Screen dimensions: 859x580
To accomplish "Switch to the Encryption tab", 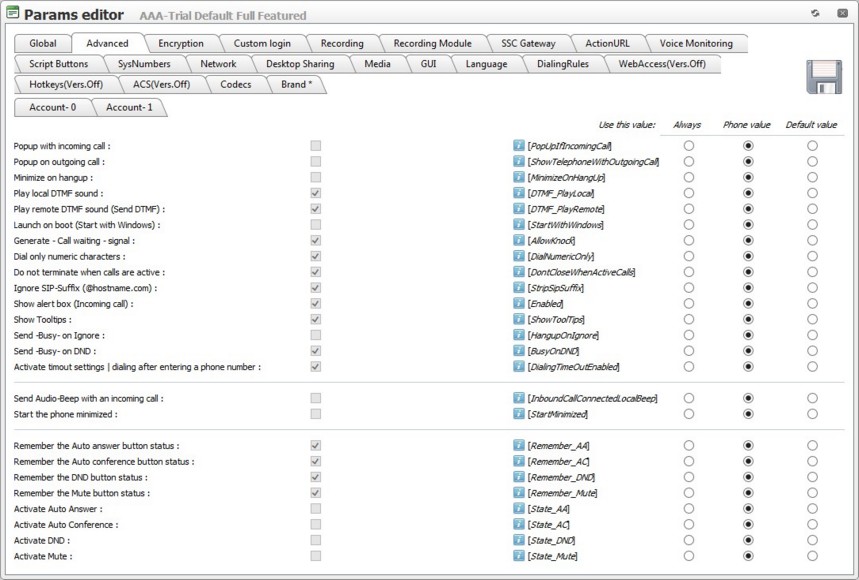I will coord(180,44).
